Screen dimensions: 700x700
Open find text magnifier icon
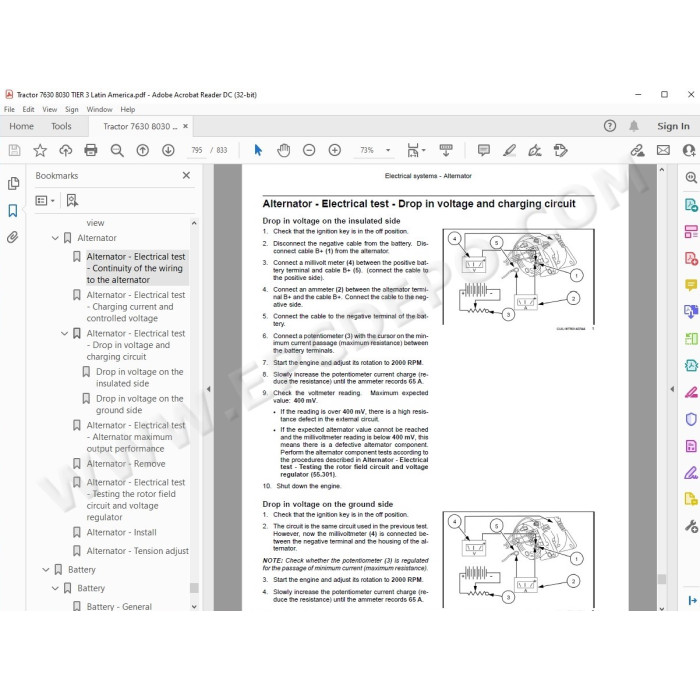click(x=117, y=150)
